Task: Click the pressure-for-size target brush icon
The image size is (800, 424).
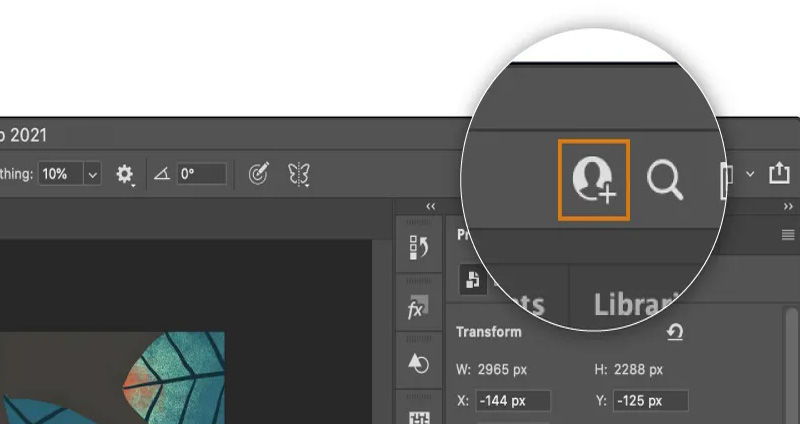Action: coord(258,174)
